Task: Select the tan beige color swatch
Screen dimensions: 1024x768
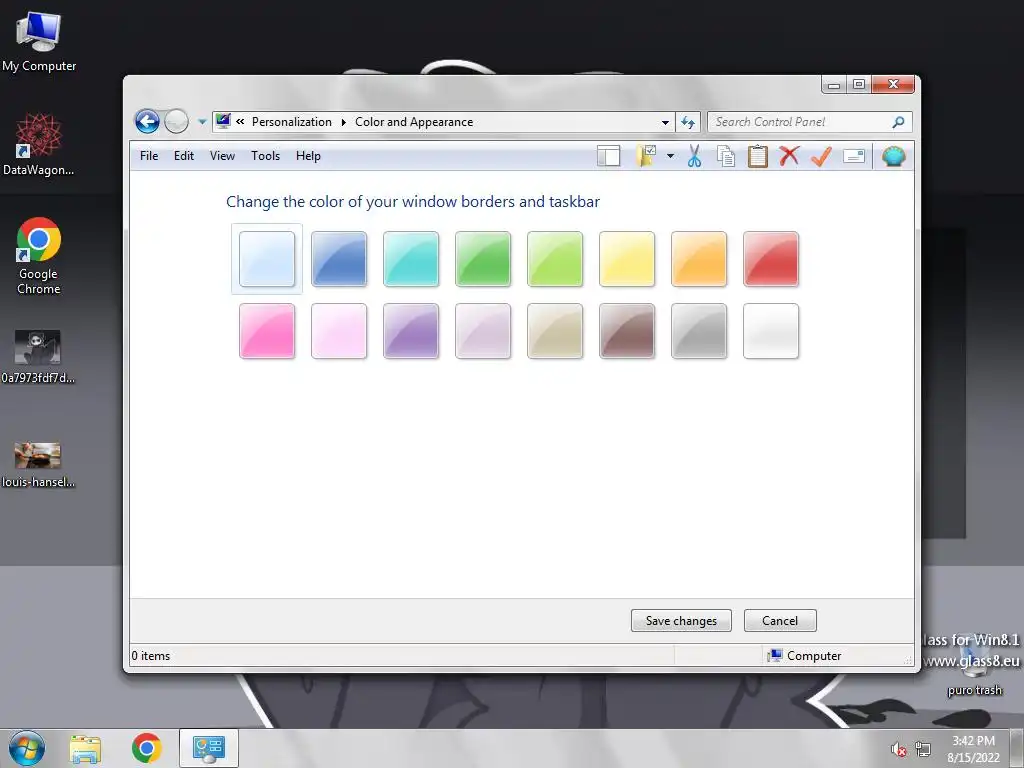Action: coord(555,331)
